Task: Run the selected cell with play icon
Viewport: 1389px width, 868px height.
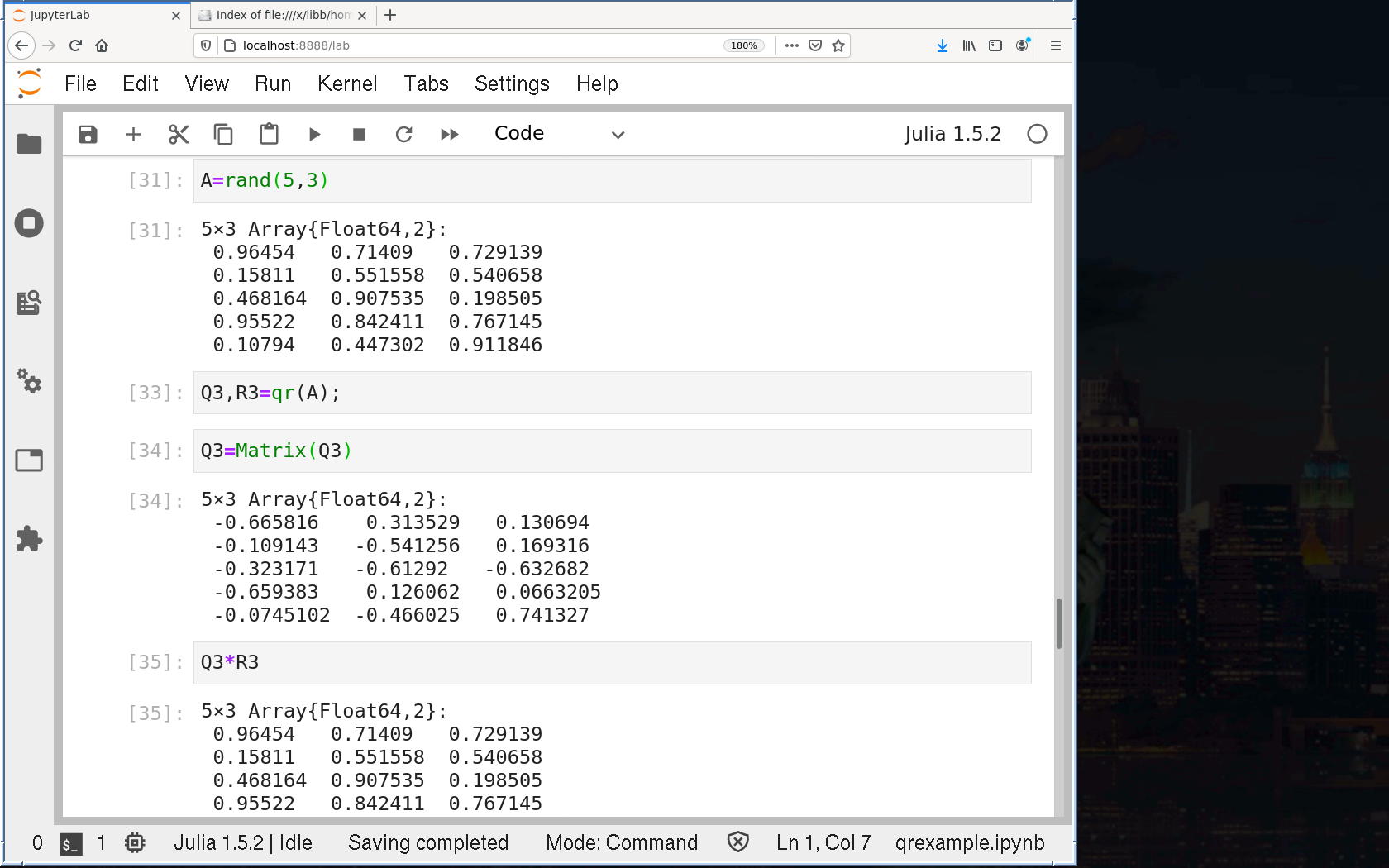Action: (314, 134)
